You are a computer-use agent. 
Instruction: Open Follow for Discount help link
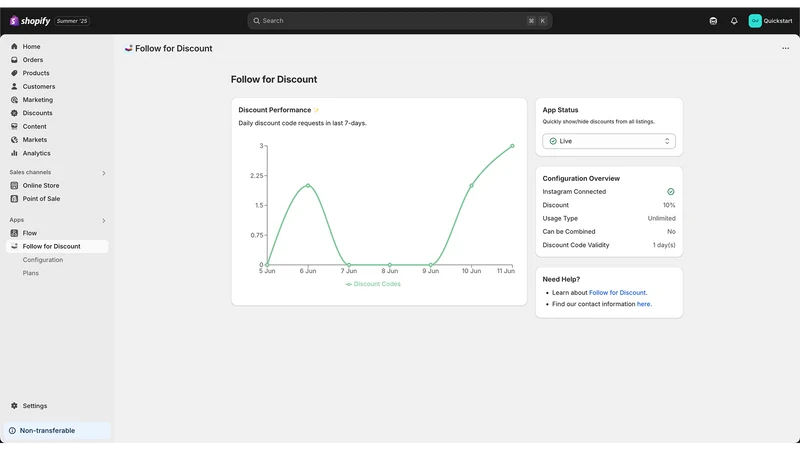click(x=617, y=292)
